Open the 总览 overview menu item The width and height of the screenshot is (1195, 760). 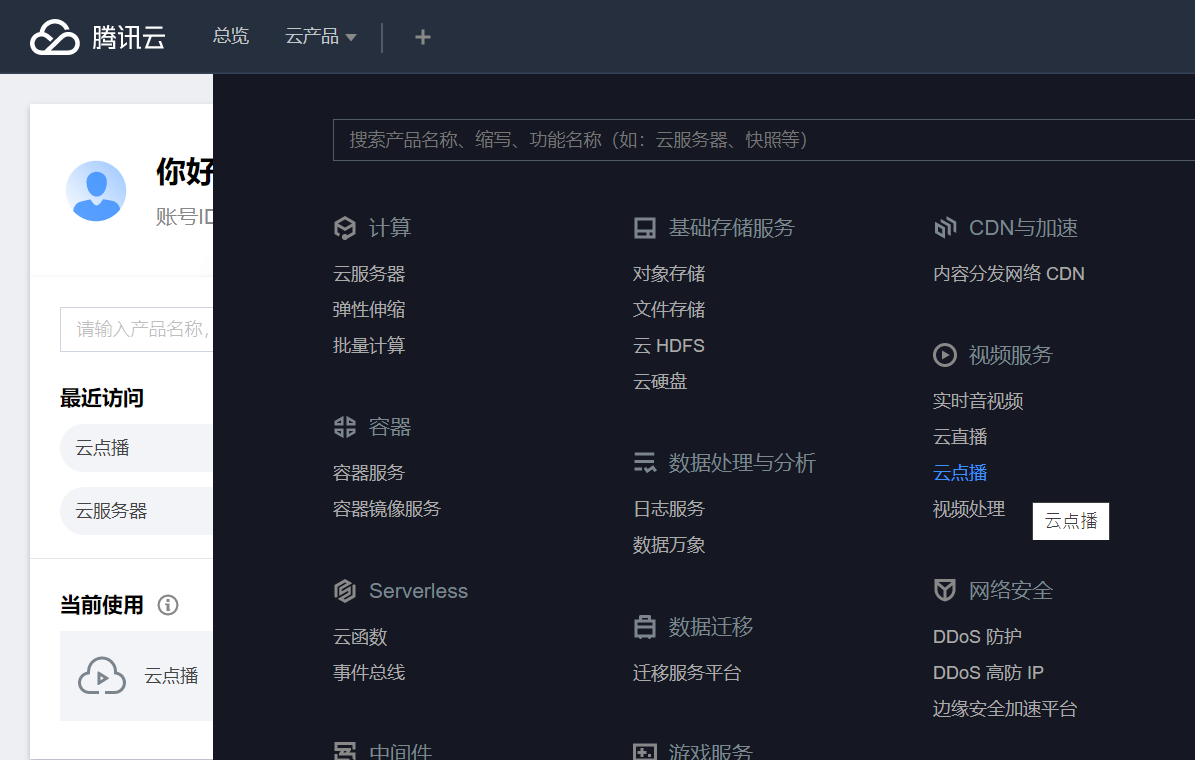[231, 37]
